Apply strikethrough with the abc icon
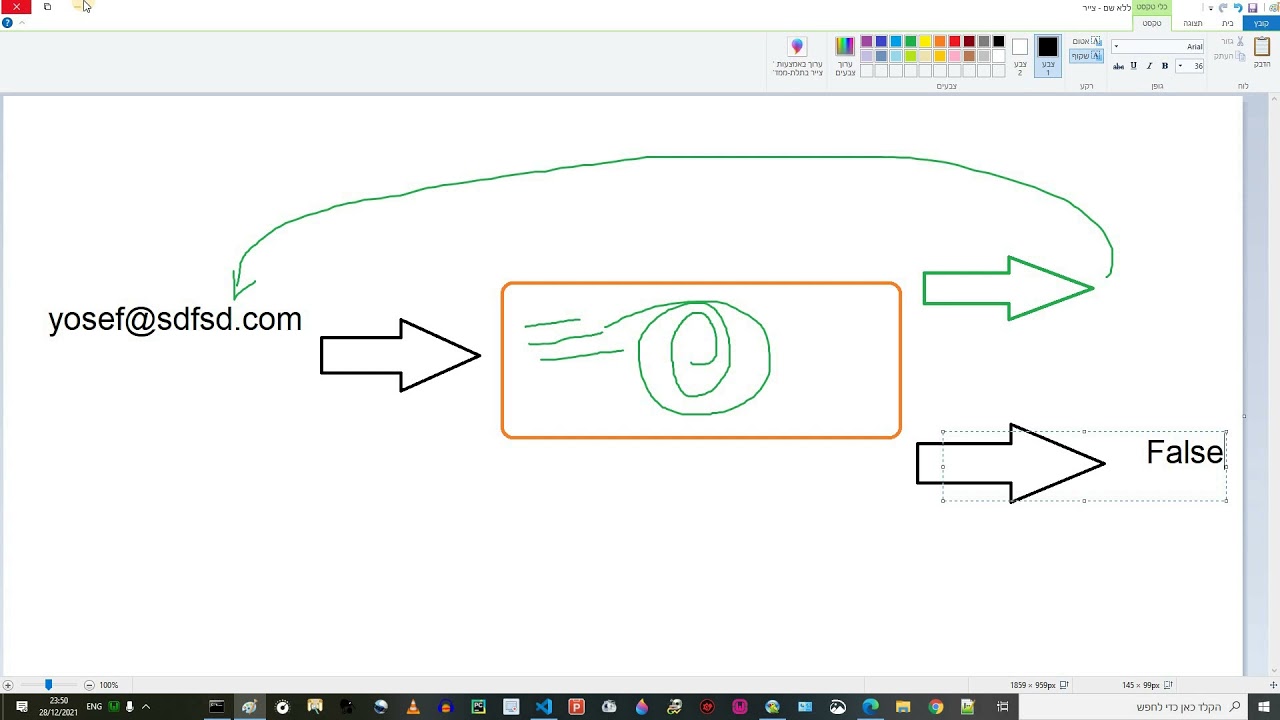The height and width of the screenshot is (720, 1280). [1118, 66]
